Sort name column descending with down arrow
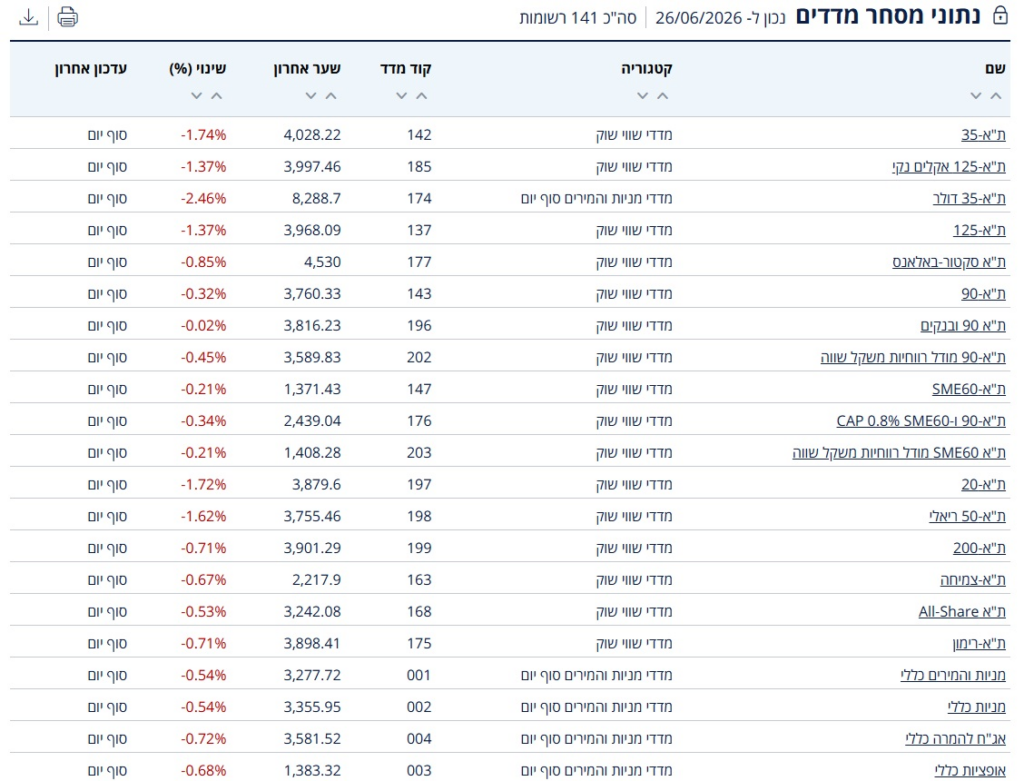This screenshot has width=1024, height=781. 976,96
